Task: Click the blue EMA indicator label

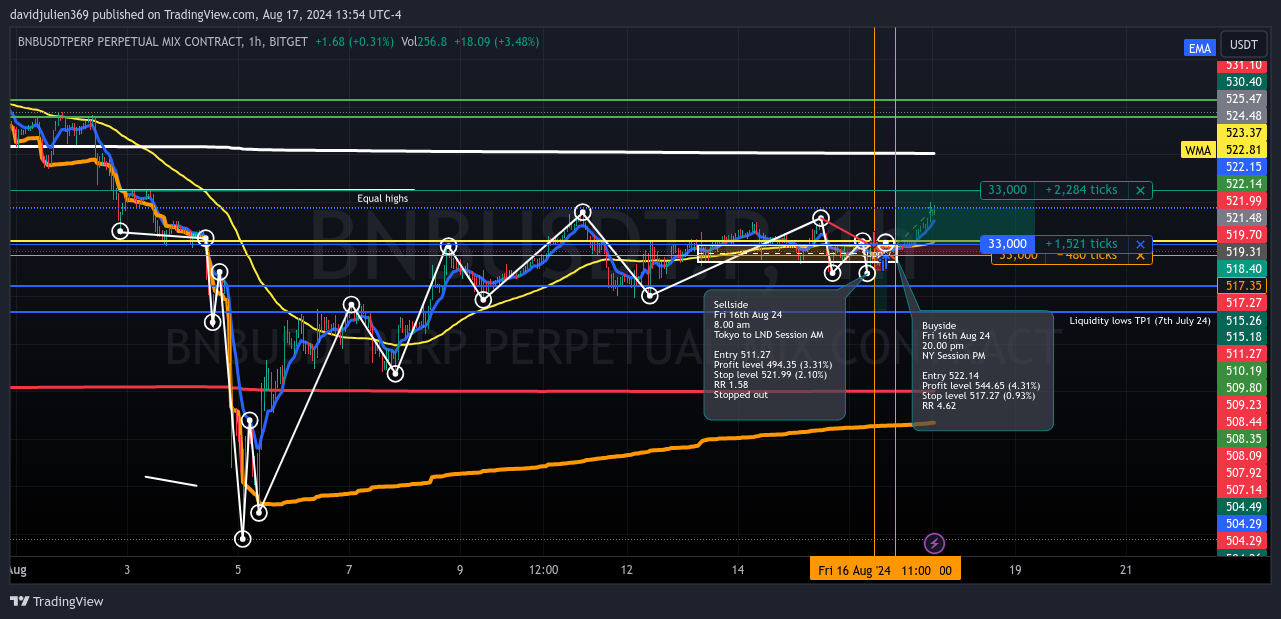Action: (1200, 48)
